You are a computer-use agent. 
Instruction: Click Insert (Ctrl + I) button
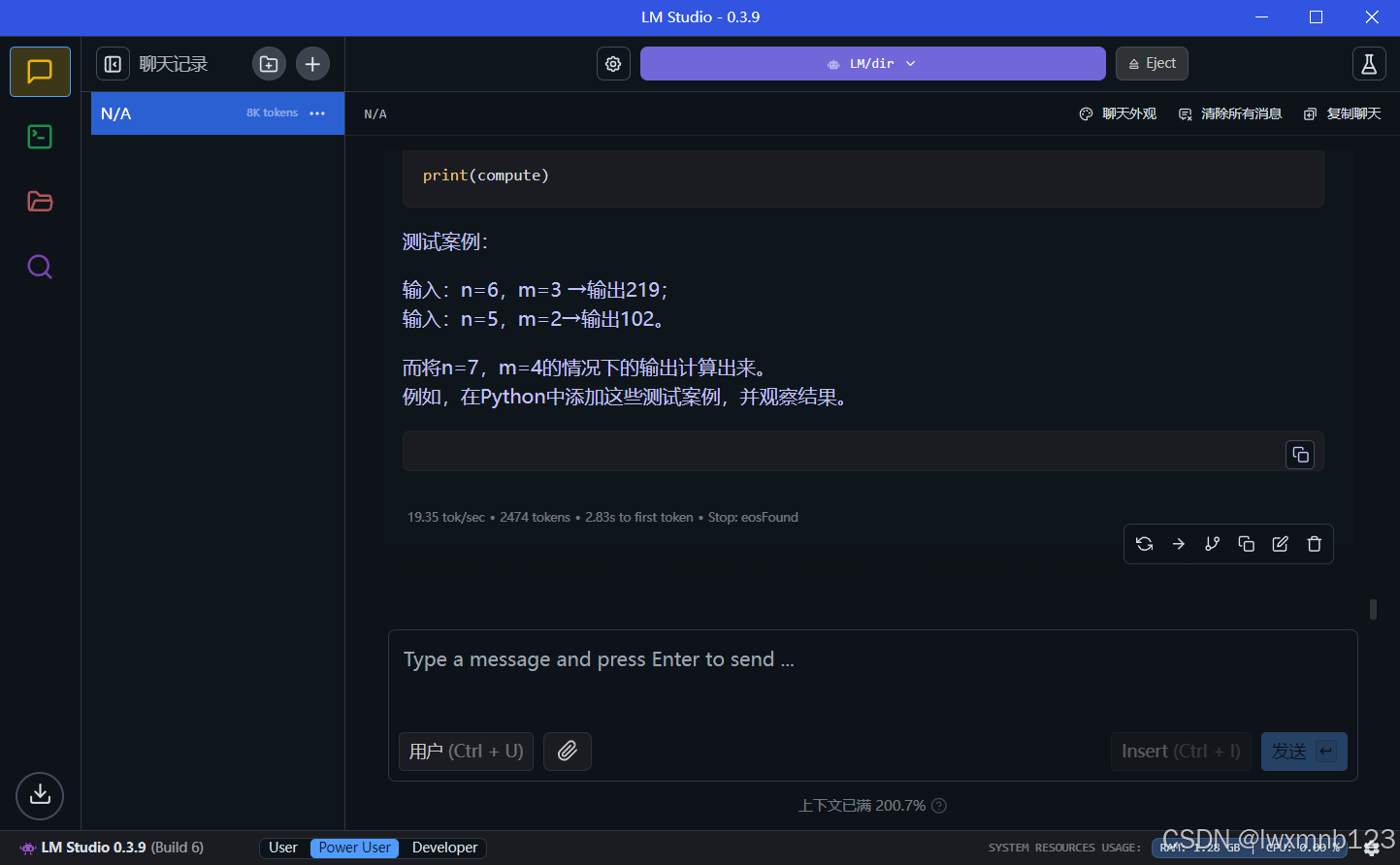click(1181, 751)
